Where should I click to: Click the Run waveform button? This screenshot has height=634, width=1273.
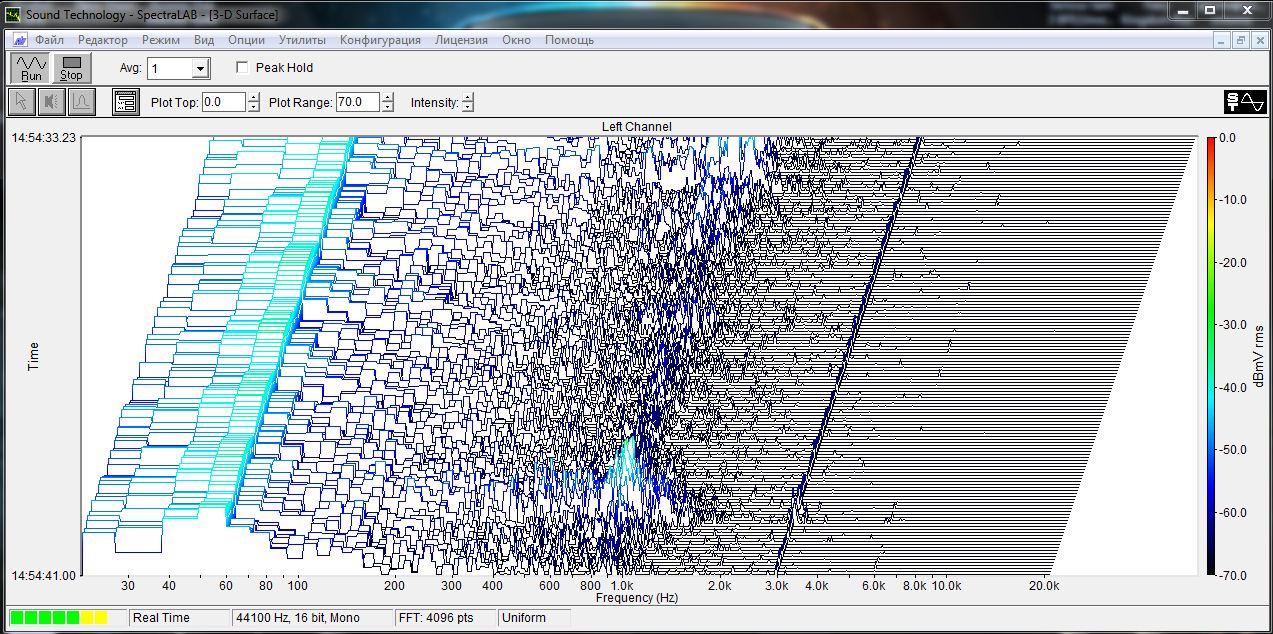[32, 68]
